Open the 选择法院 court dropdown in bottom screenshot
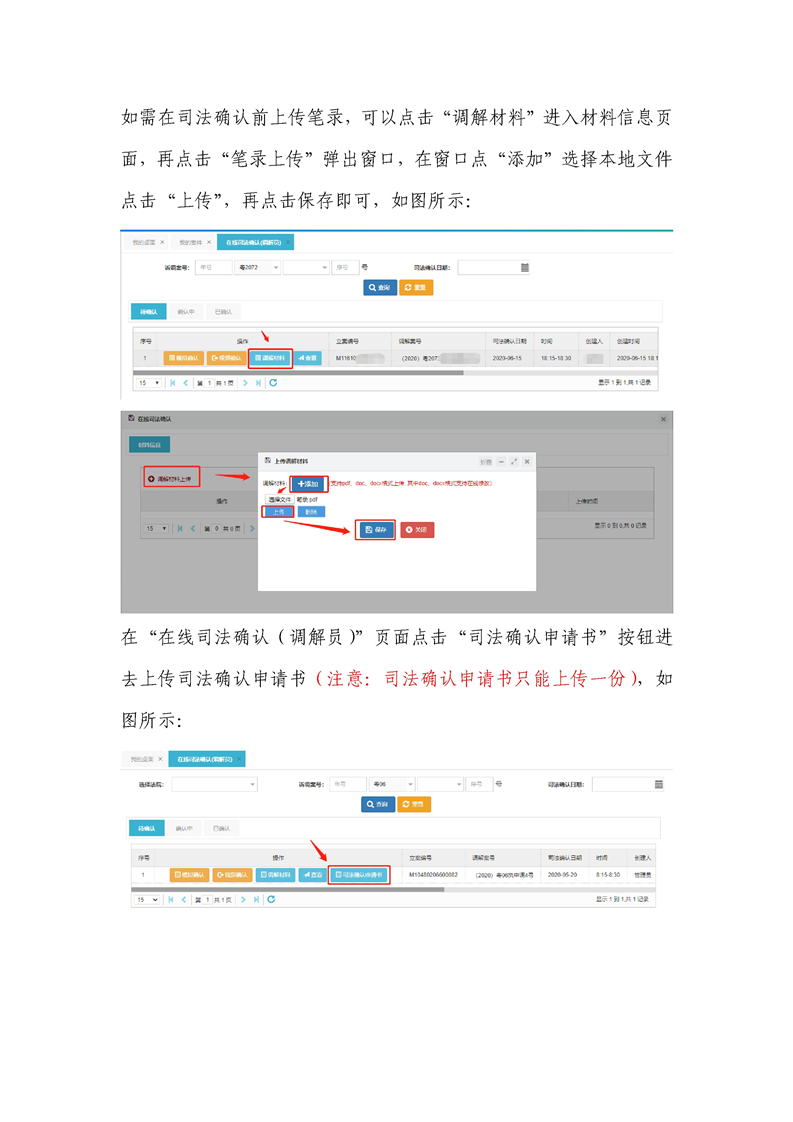Image resolution: width=793 pixels, height=1122 pixels. pyautogui.click(x=214, y=784)
